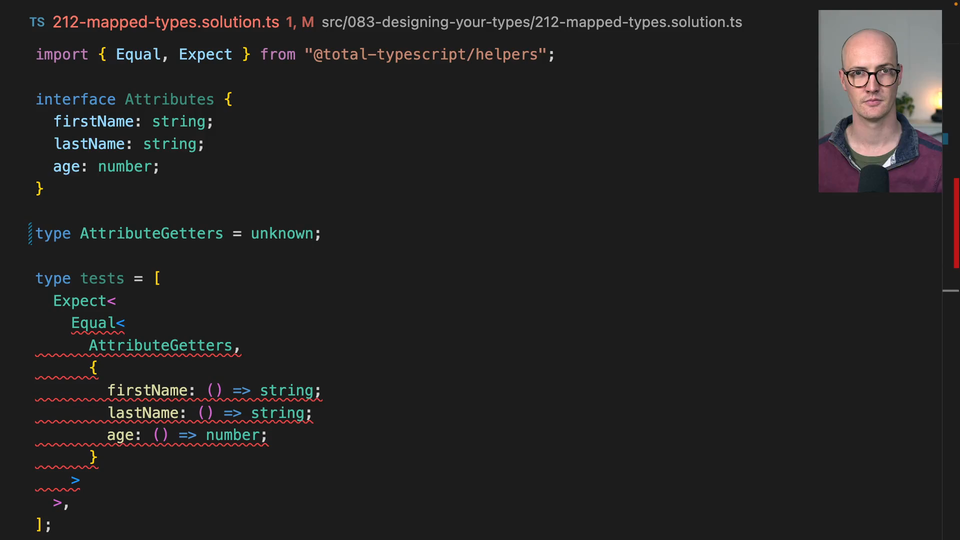This screenshot has height=540, width=960.
Task: Click 'Expect<' inside the tests array
Action: [84, 301]
